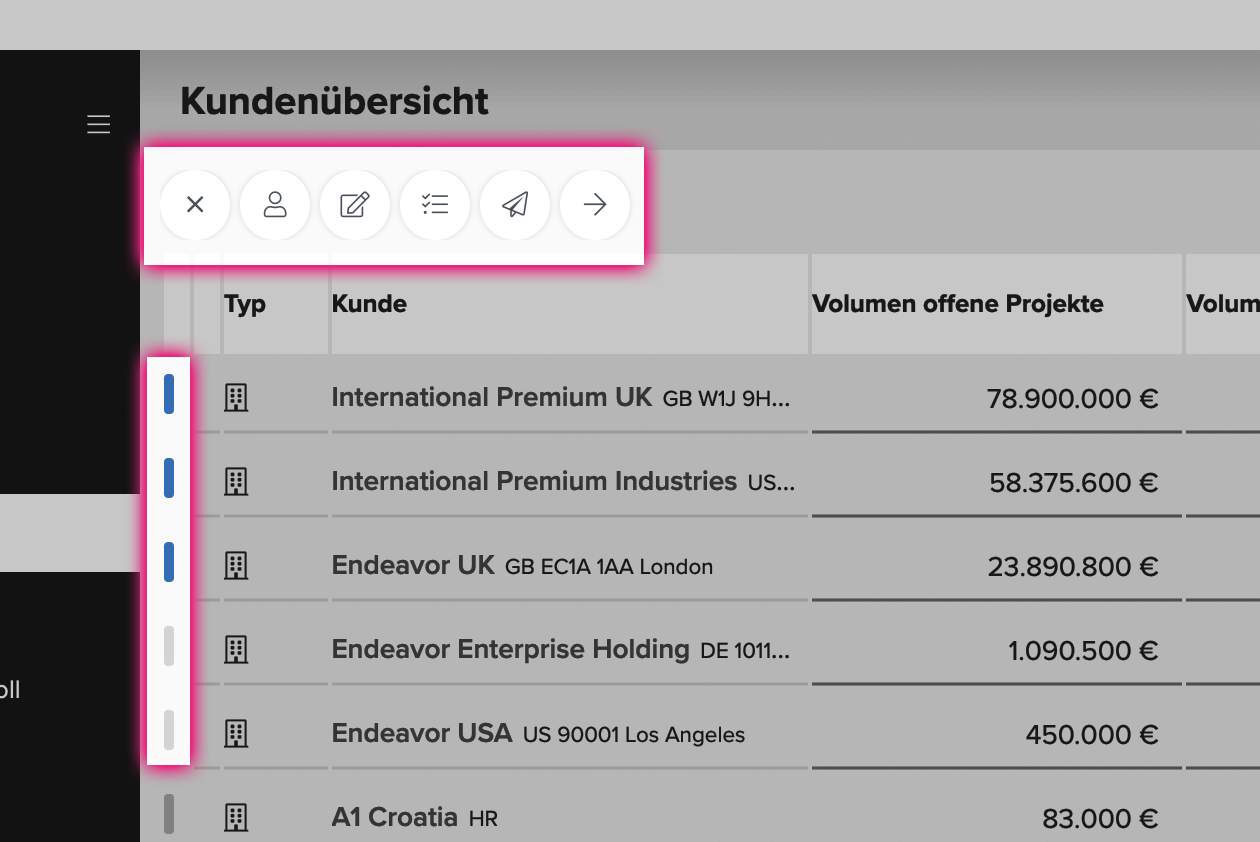The image size is (1260, 842).
Task: Open A1 Croatia customer entry
Action: coord(395,817)
